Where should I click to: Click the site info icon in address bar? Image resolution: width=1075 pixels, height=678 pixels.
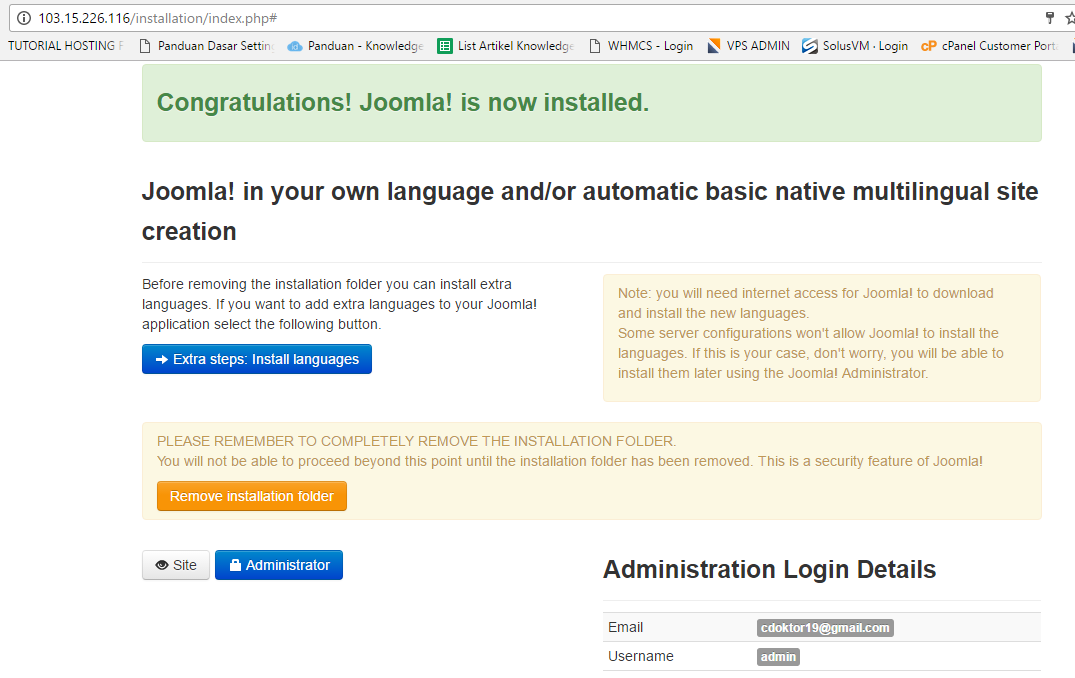click(24, 19)
